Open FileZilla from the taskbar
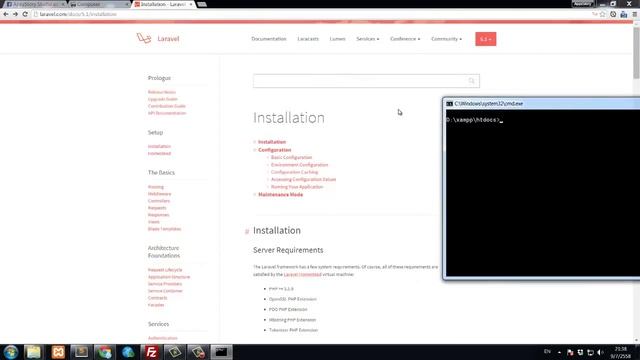The width and height of the screenshot is (640, 360). click(151, 352)
